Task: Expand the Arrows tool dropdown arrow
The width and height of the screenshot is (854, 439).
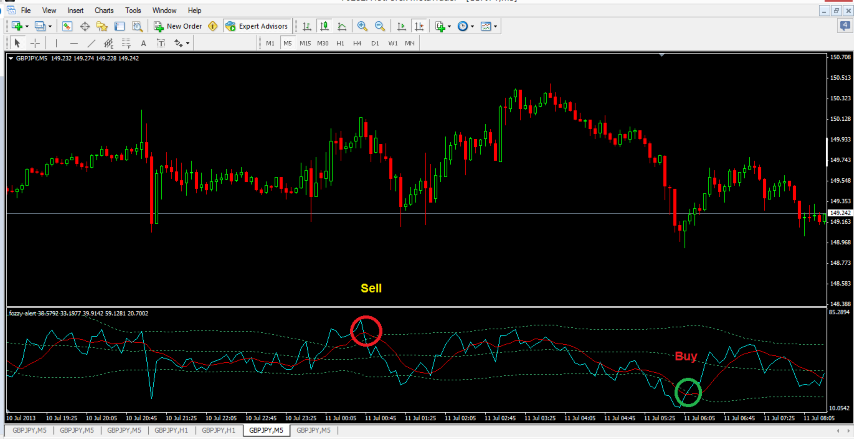Action: pyautogui.click(x=188, y=43)
